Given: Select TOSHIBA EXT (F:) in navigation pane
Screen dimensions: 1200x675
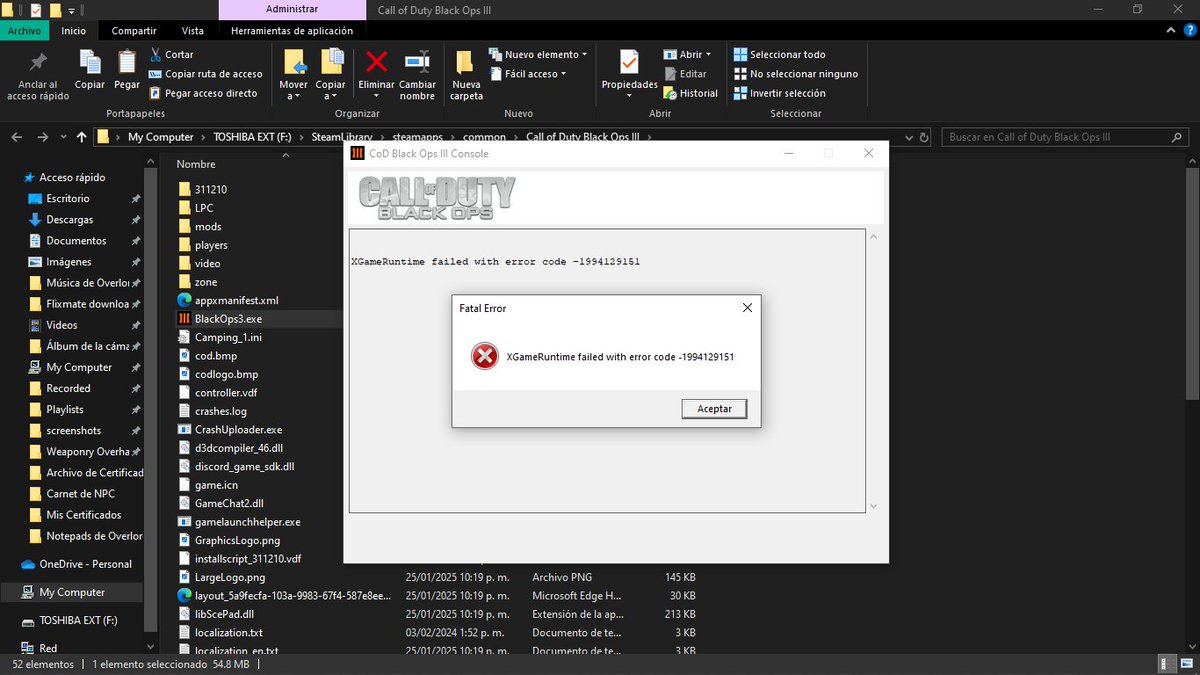Looking at the screenshot, I should [78, 620].
